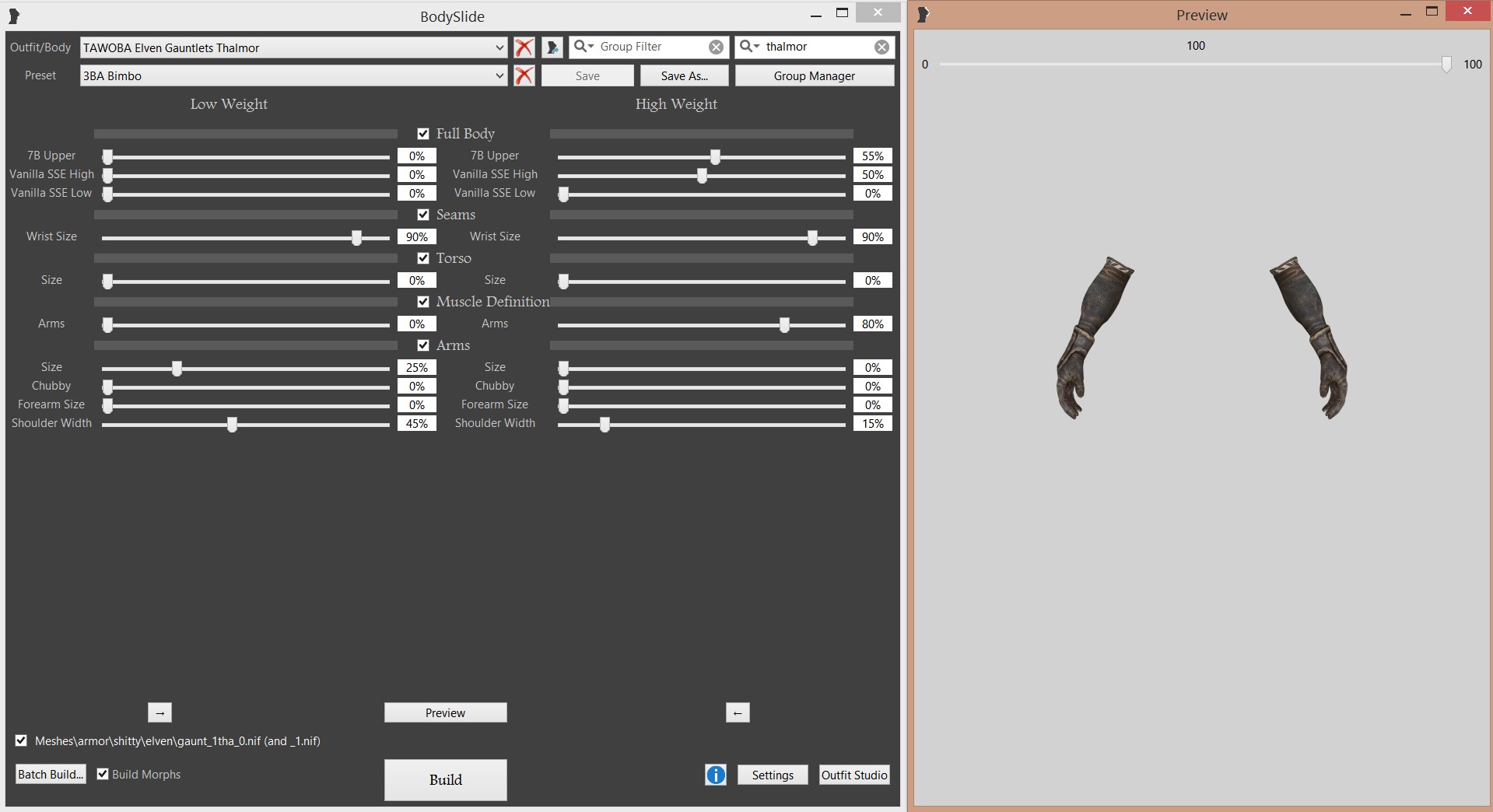Viewport: 1493px width, 812px height.
Task: Click the high weight Vanilla SSE Low label
Action: (x=495, y=193)
